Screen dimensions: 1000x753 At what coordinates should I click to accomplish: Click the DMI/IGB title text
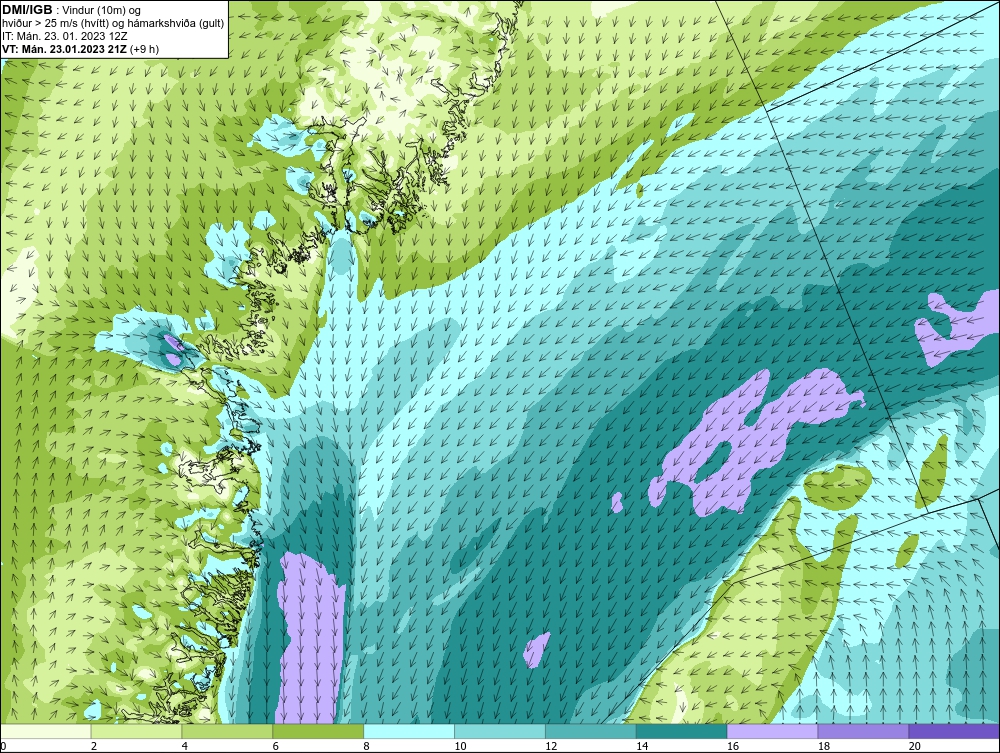tap(27, 10)
